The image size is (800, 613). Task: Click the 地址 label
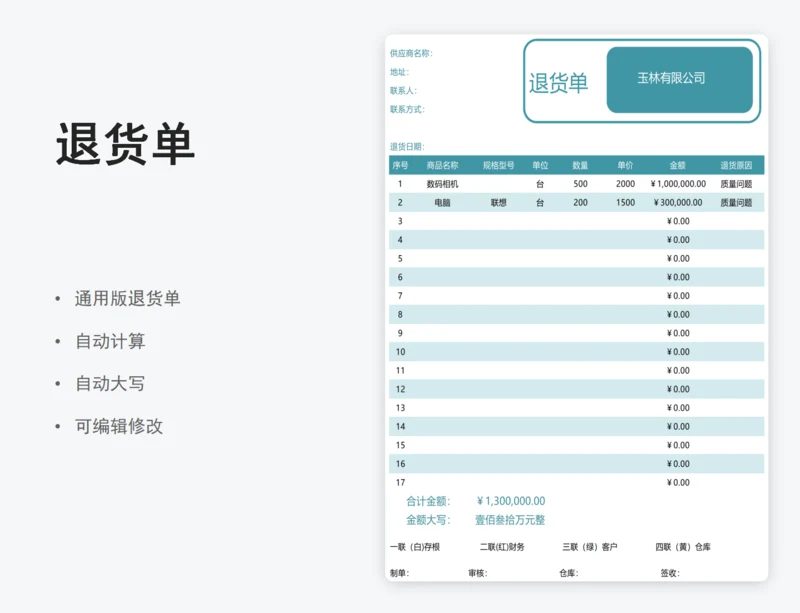click(x=399, y=72)
